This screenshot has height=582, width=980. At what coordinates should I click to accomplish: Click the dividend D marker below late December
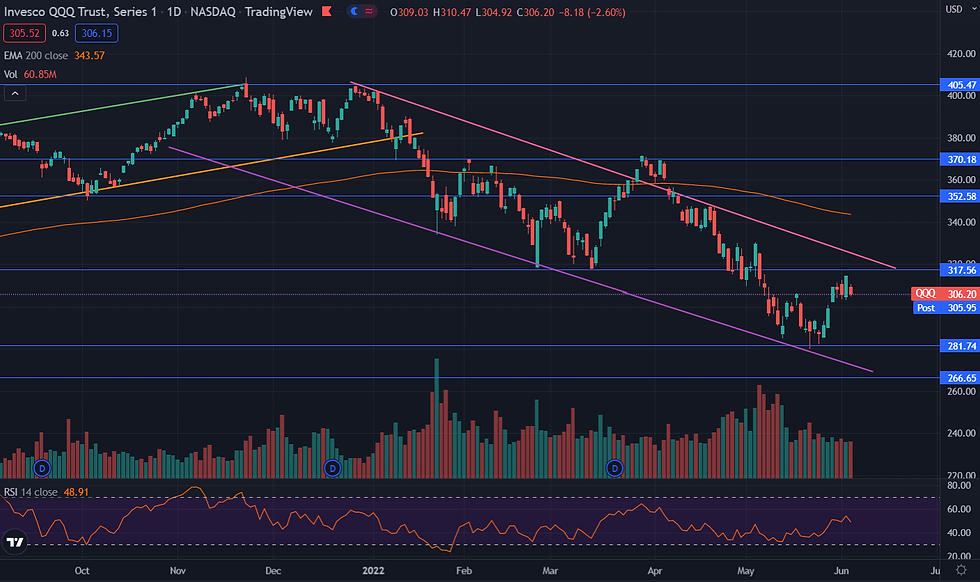(x=332, y=468)
